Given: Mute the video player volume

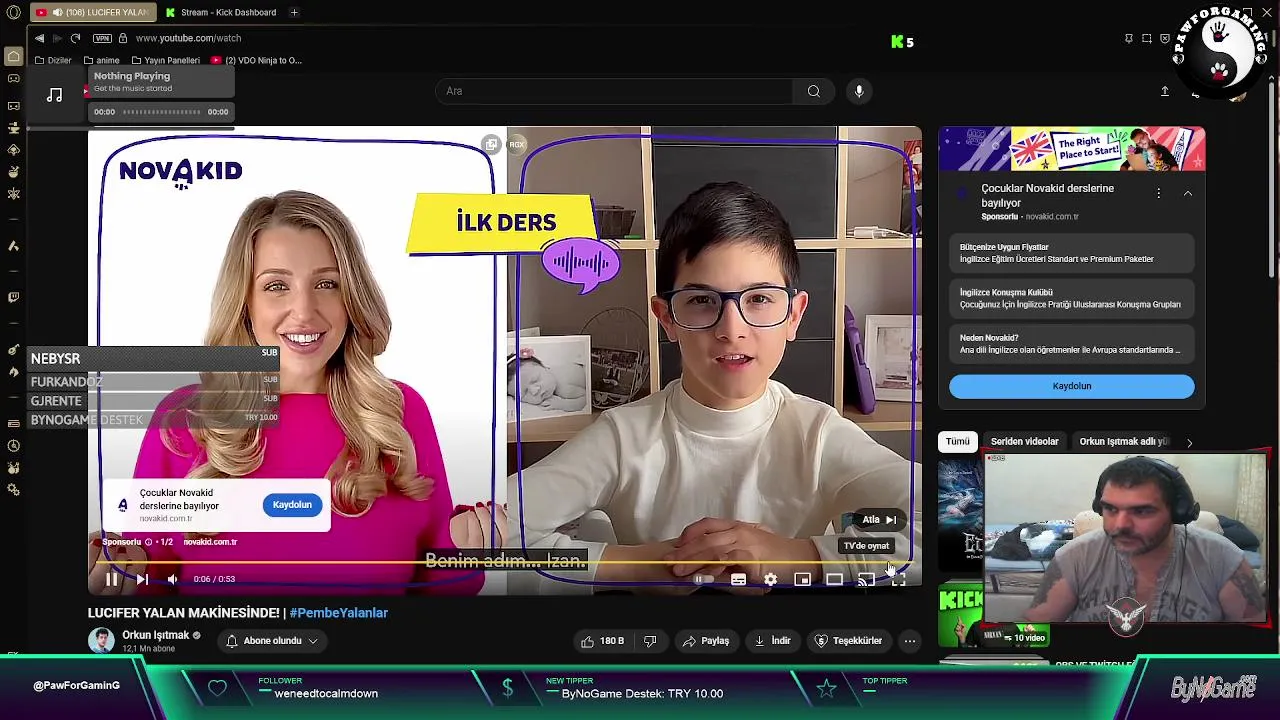Looking at the screenshot, I should click(172, 579).
